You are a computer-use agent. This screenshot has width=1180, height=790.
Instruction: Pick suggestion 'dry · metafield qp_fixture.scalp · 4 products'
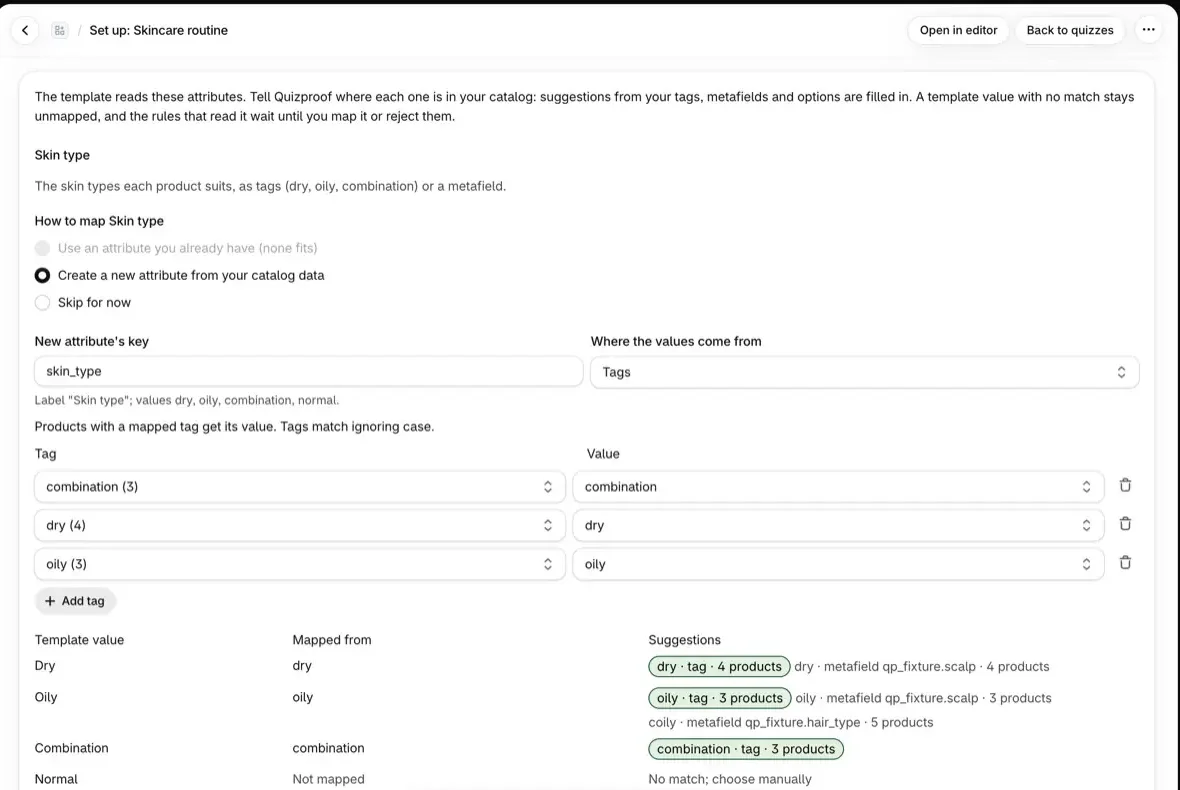tap(922, 667)
